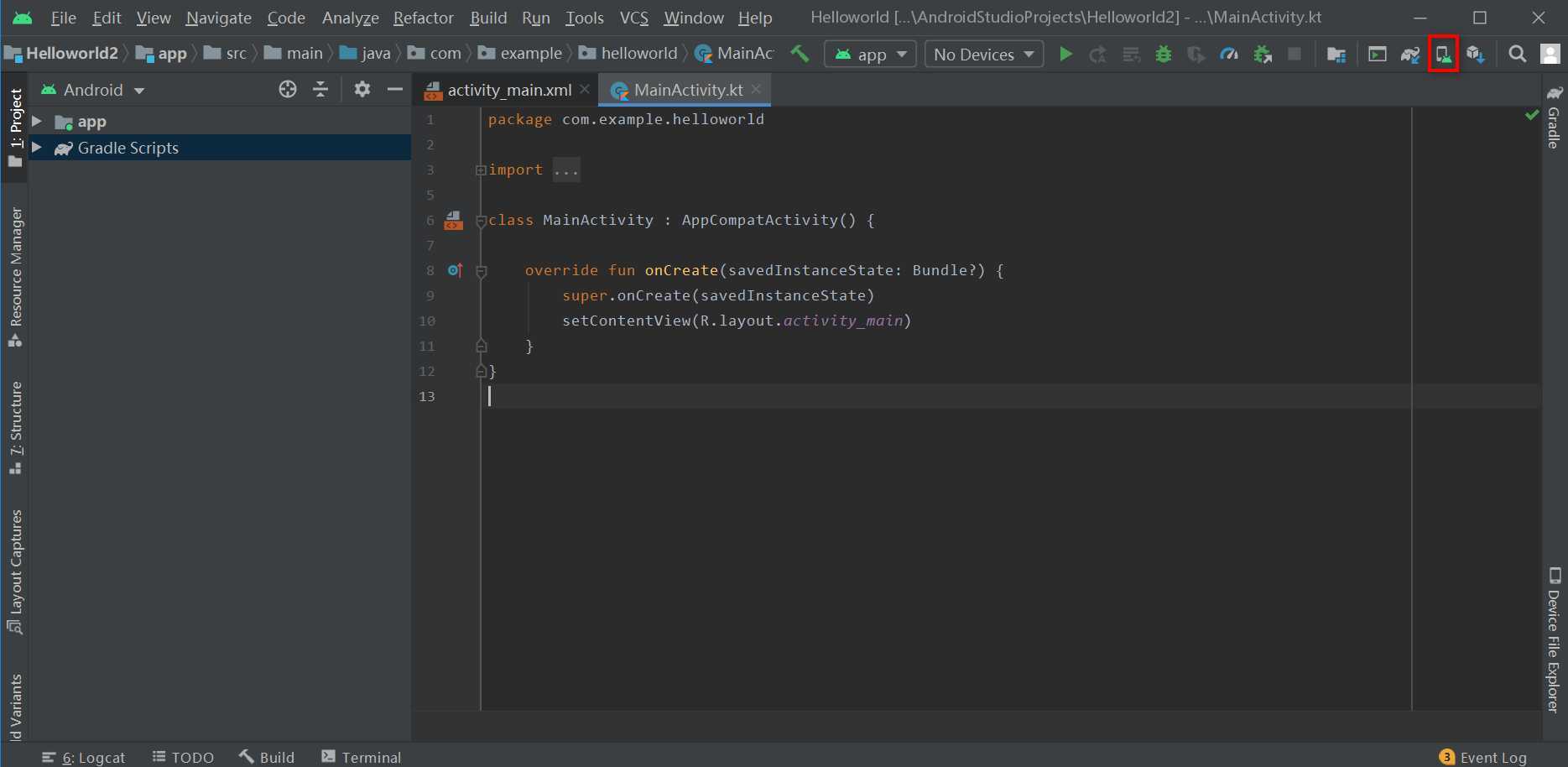Select the MainActivity.kt editor tab
1568x767 pixels.
685,90
